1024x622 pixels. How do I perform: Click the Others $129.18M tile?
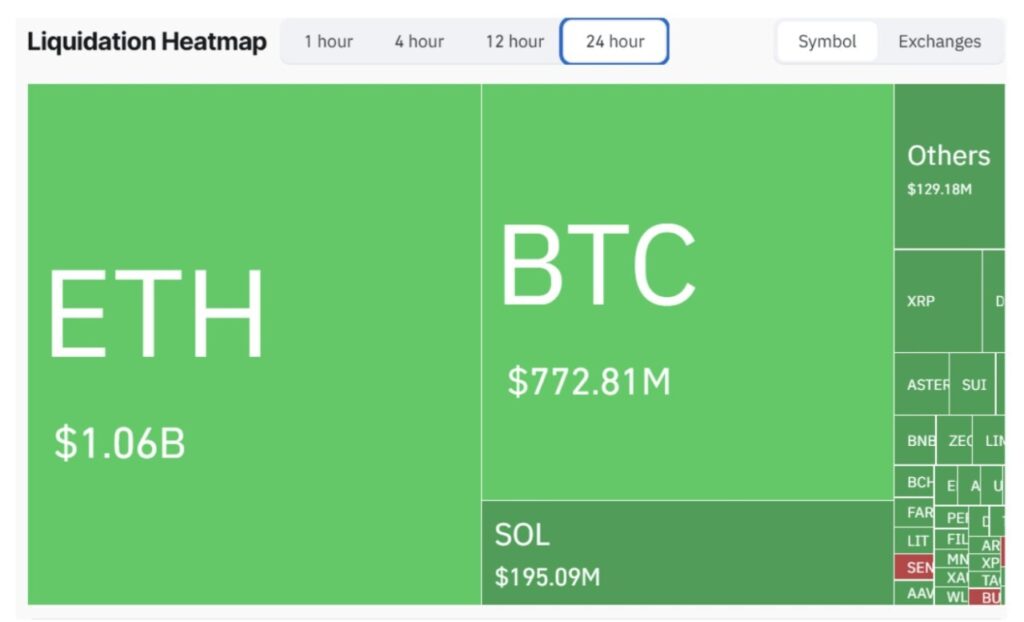pos(948,167)
